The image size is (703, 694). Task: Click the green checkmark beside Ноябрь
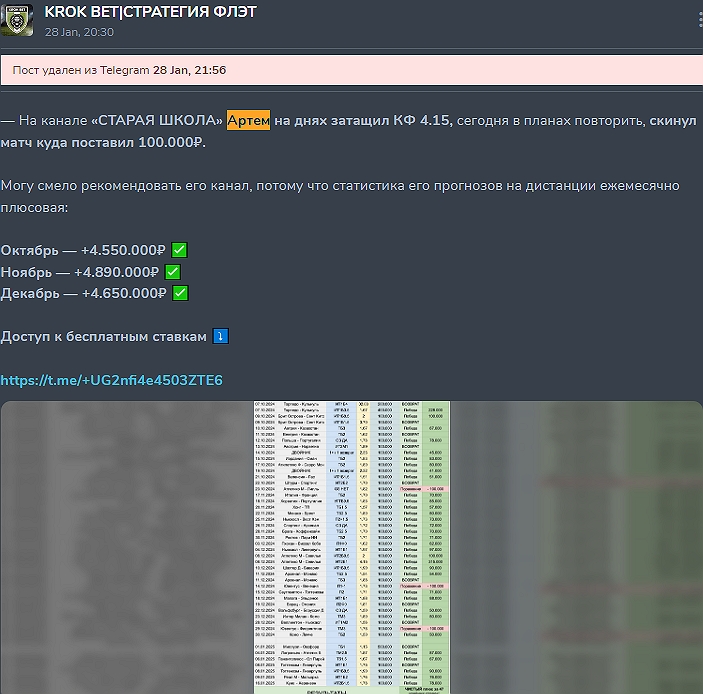173,271
